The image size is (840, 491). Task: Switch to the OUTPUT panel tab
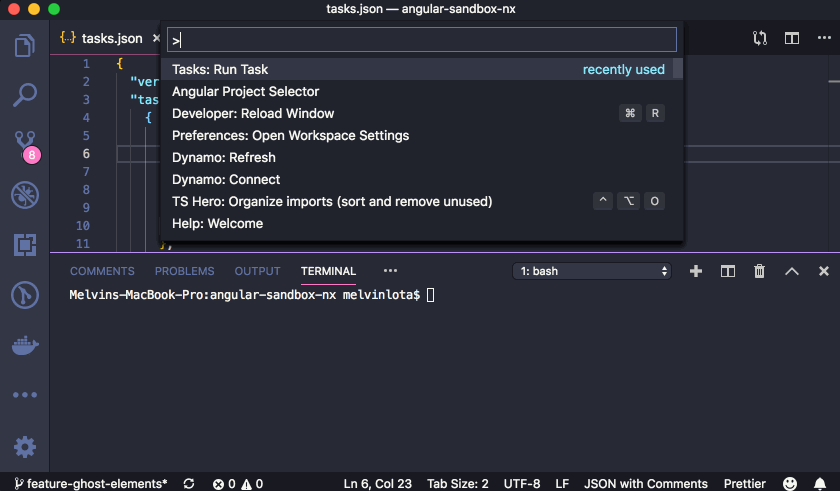click(257, 271)
